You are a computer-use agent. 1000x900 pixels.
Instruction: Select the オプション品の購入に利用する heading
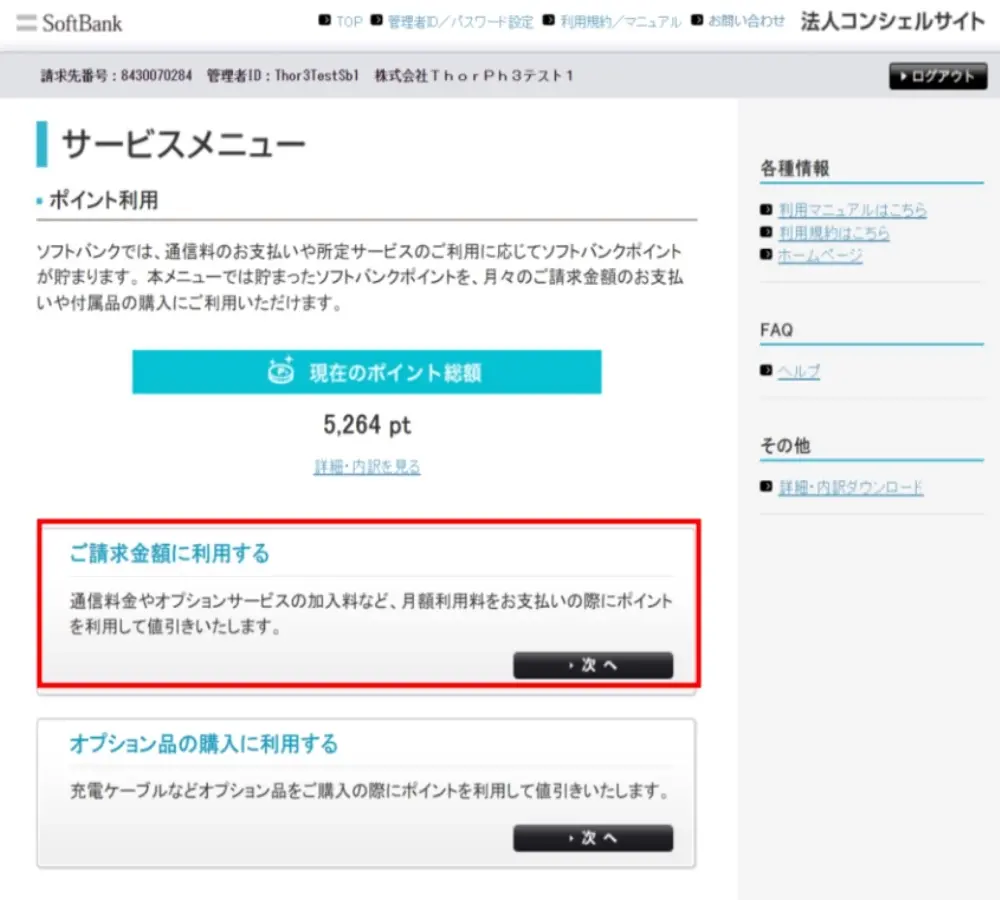click(x=203, y=744)
